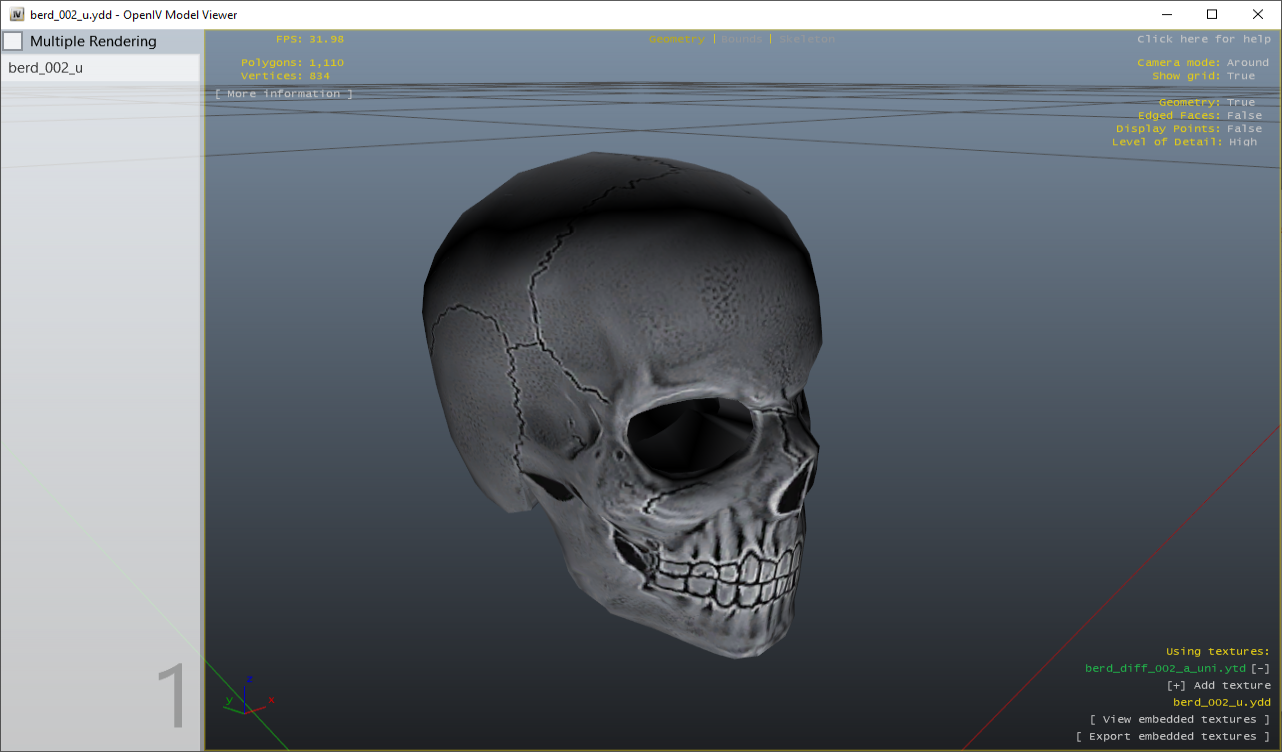Close the Model Viewer window

click(x=1258, y=14)
